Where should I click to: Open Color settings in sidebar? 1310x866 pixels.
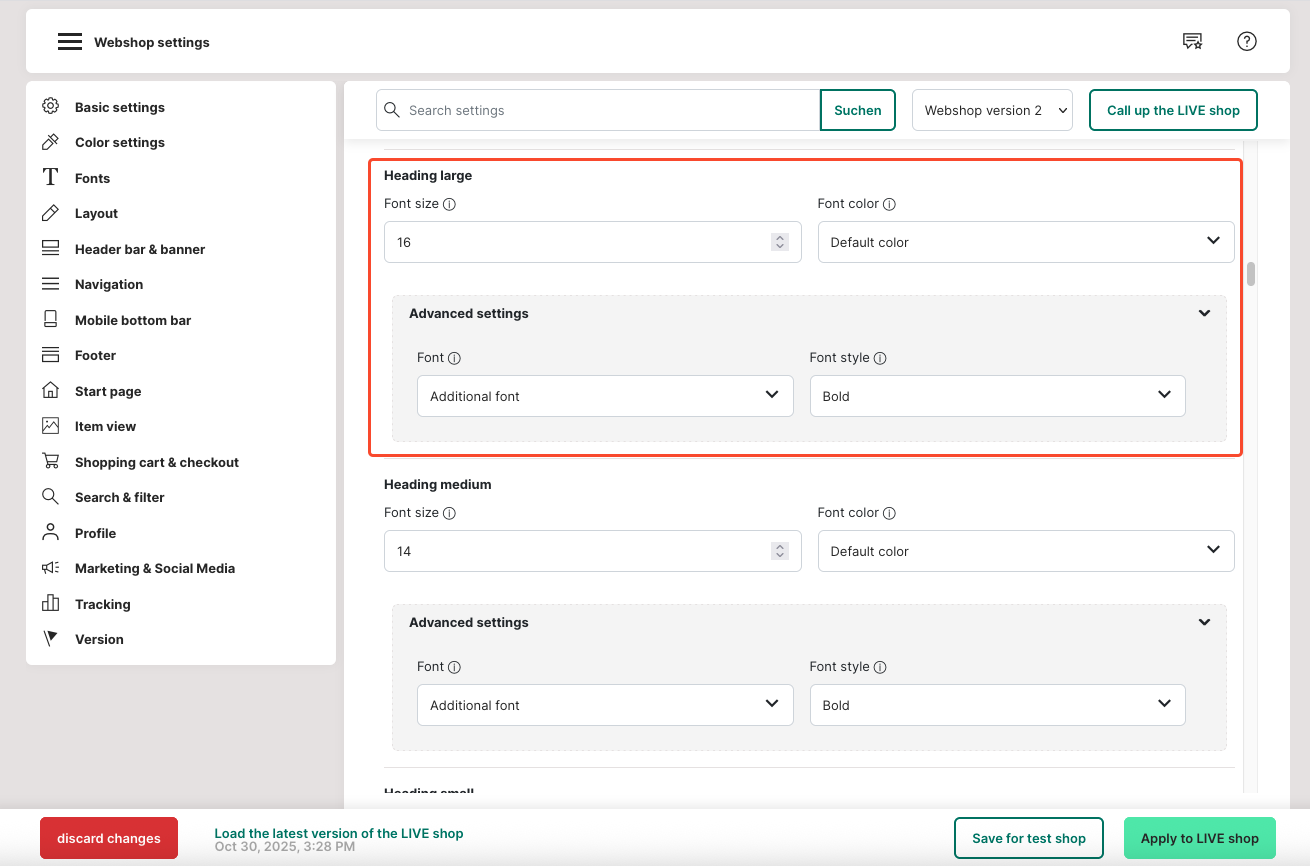tap(119, 142)
